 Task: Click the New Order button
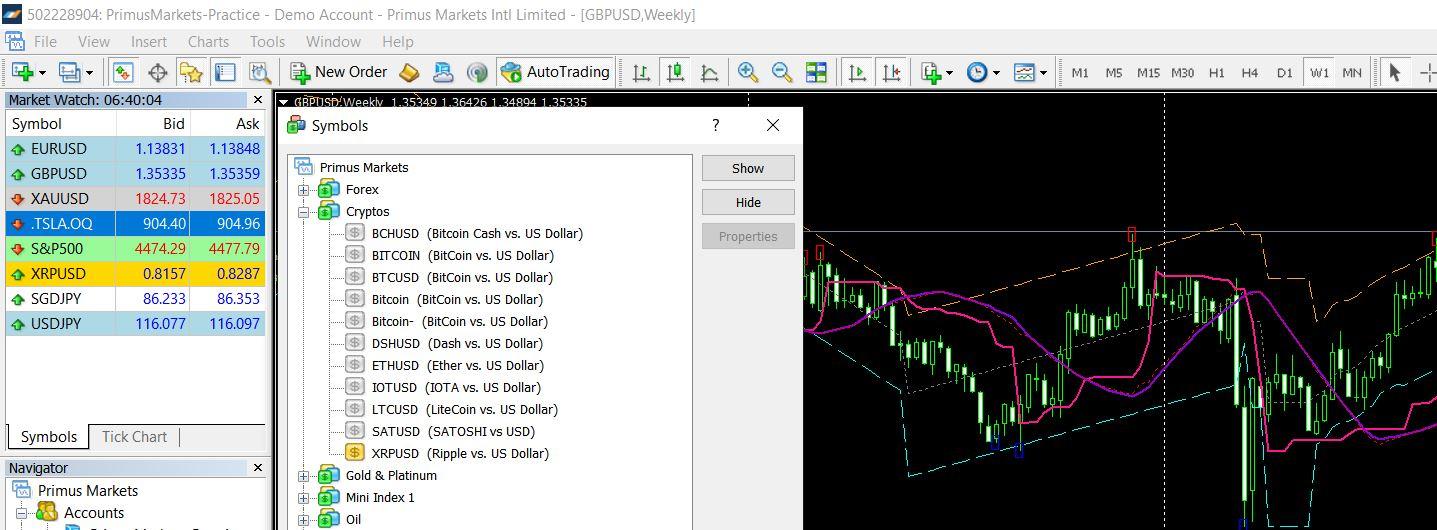pyautogui.click(x=340, y=72)
